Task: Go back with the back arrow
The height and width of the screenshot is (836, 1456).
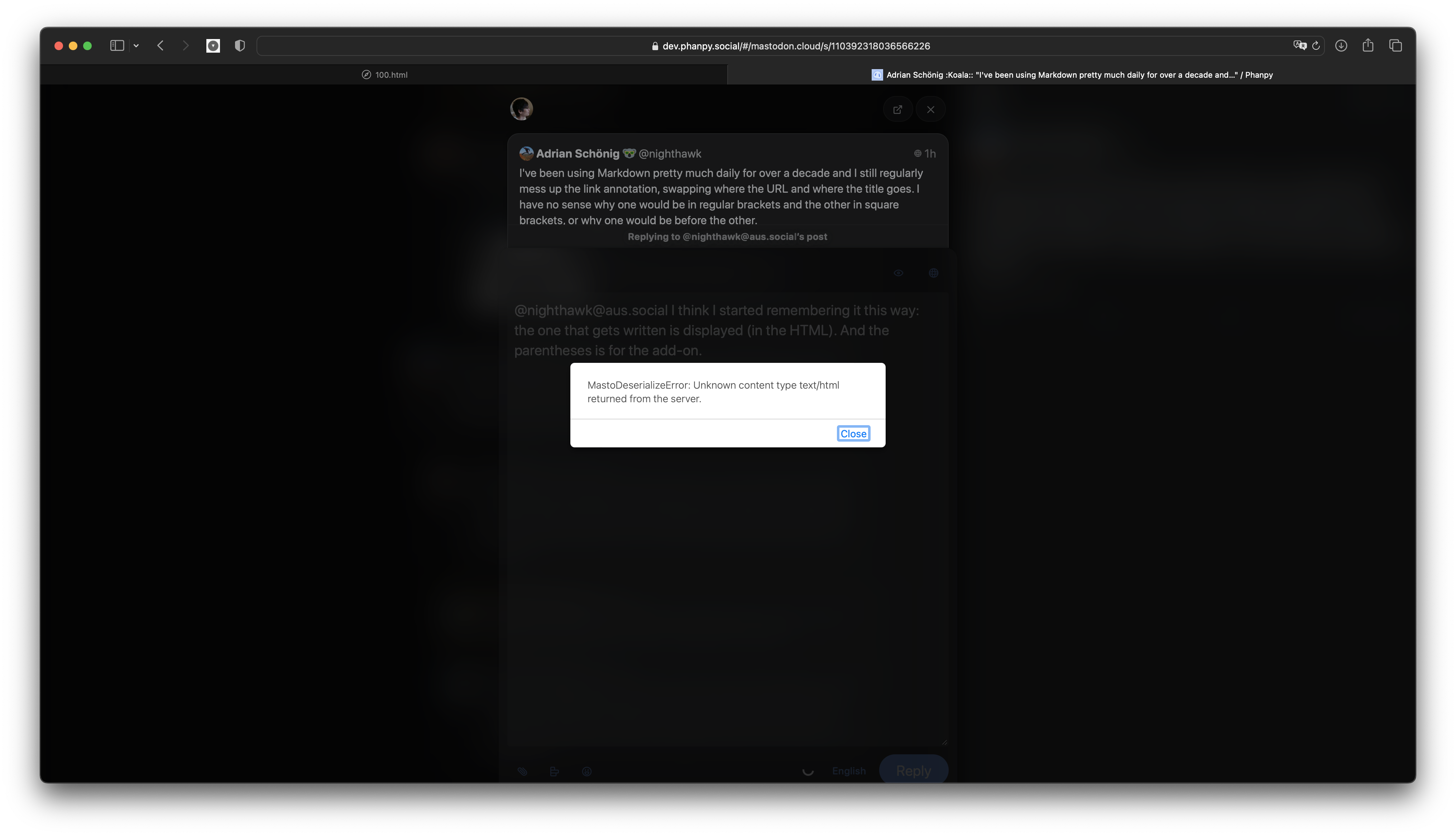Action: click(161, 45)
